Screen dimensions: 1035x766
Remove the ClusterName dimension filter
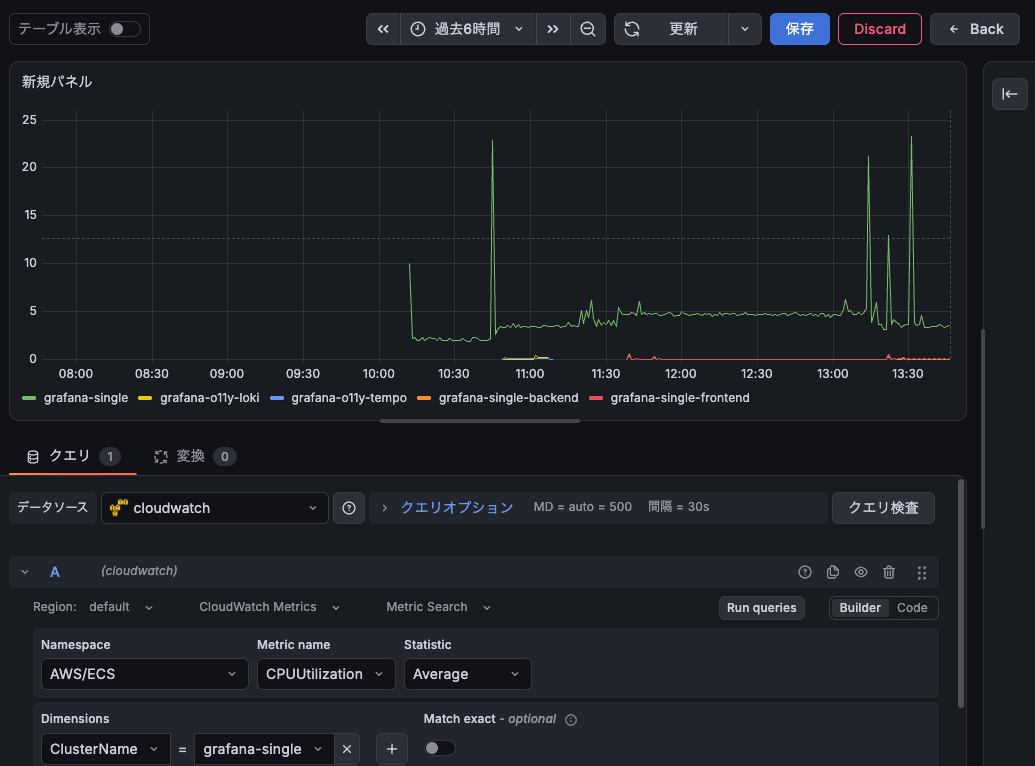click(x=347, y=749)
